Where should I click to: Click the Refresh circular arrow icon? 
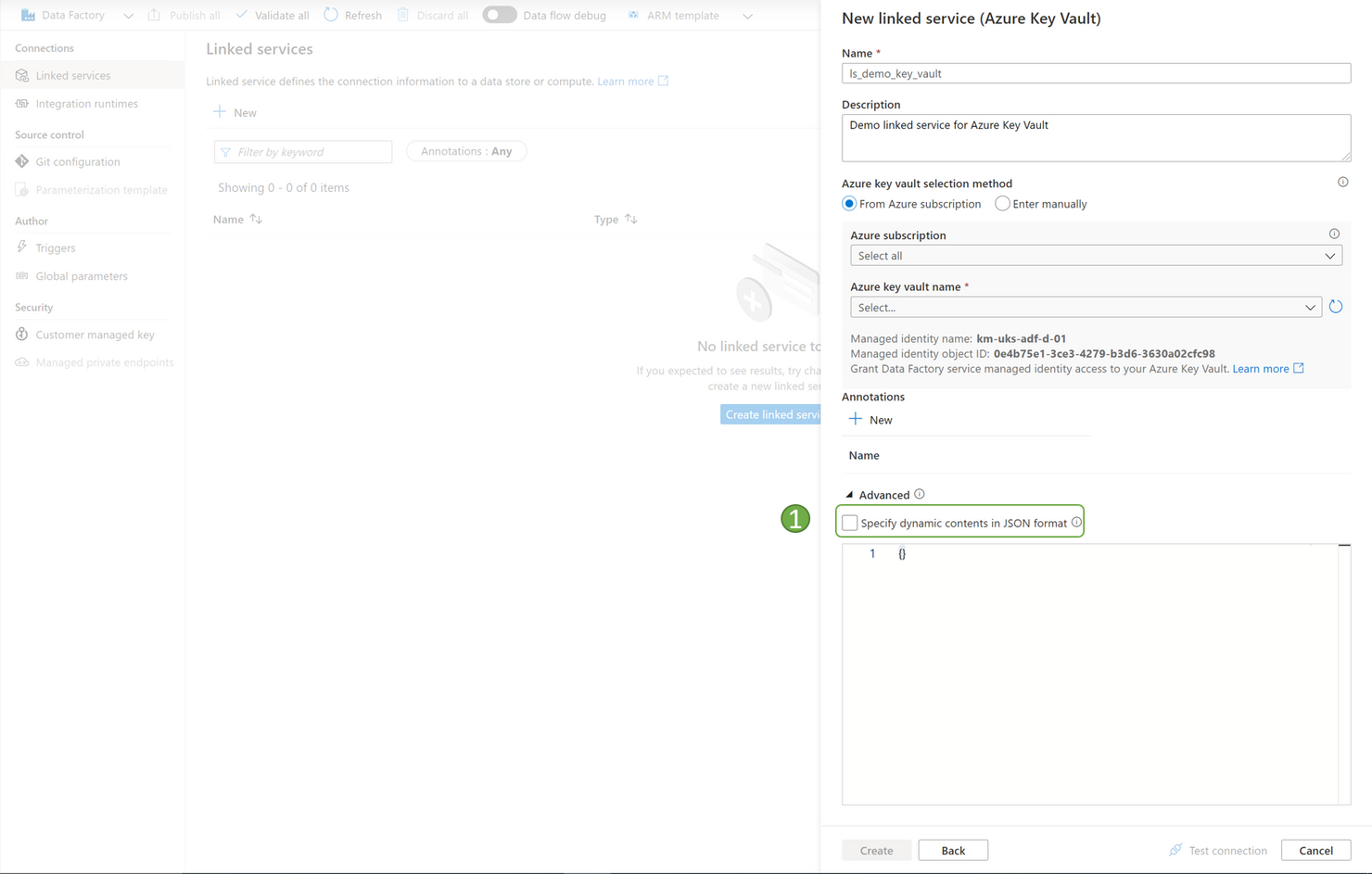point(331,15)
